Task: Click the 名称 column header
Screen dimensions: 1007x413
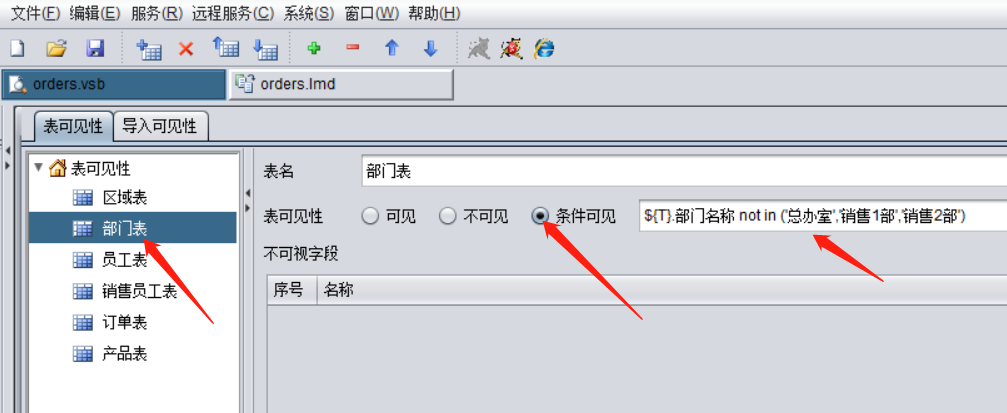Action: [338, 290]
